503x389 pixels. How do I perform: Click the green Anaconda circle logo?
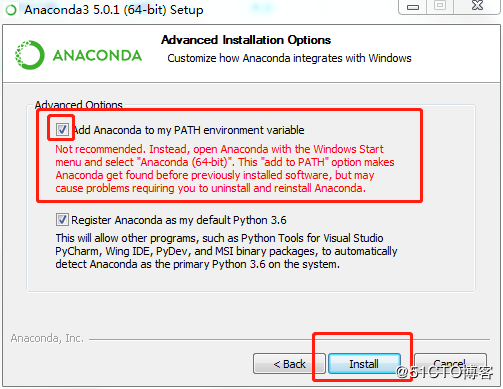(x=29, y=55)
